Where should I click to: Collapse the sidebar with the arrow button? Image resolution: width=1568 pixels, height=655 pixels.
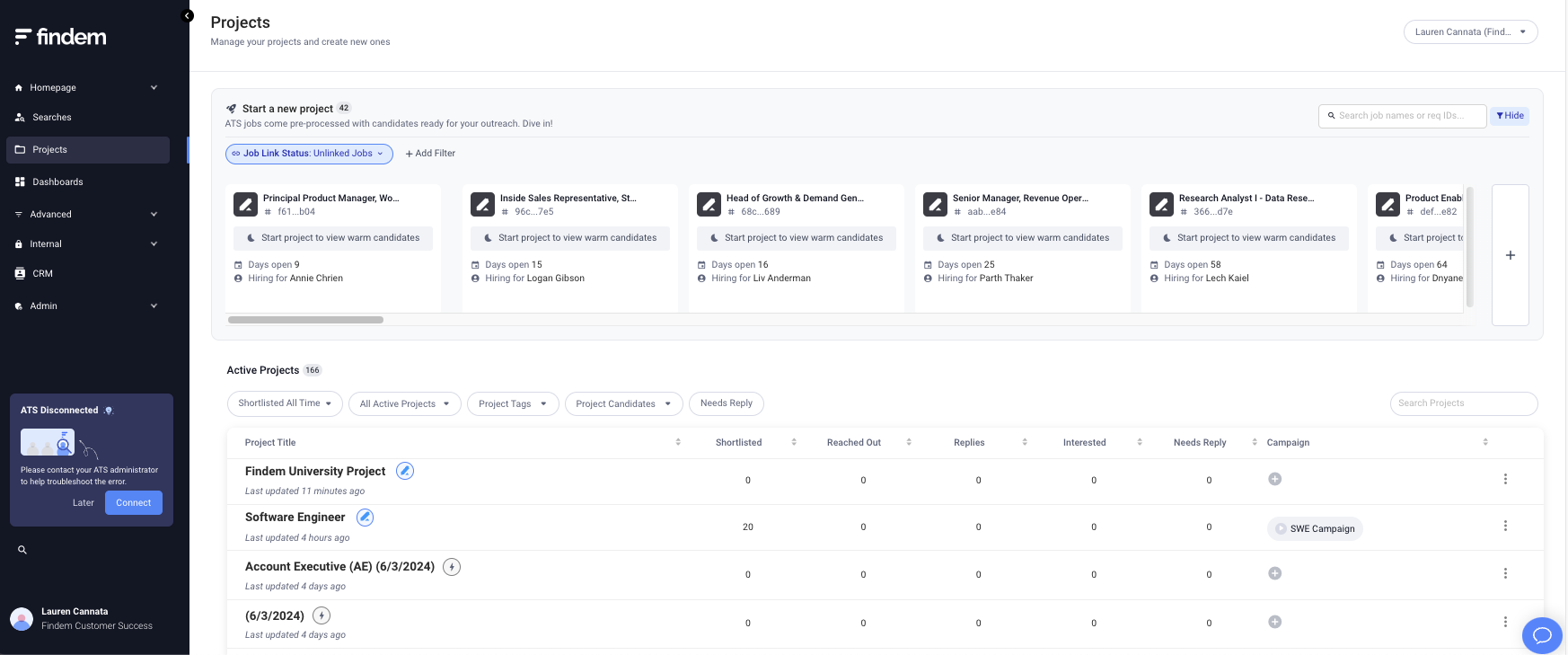click(x=188, y=15)
